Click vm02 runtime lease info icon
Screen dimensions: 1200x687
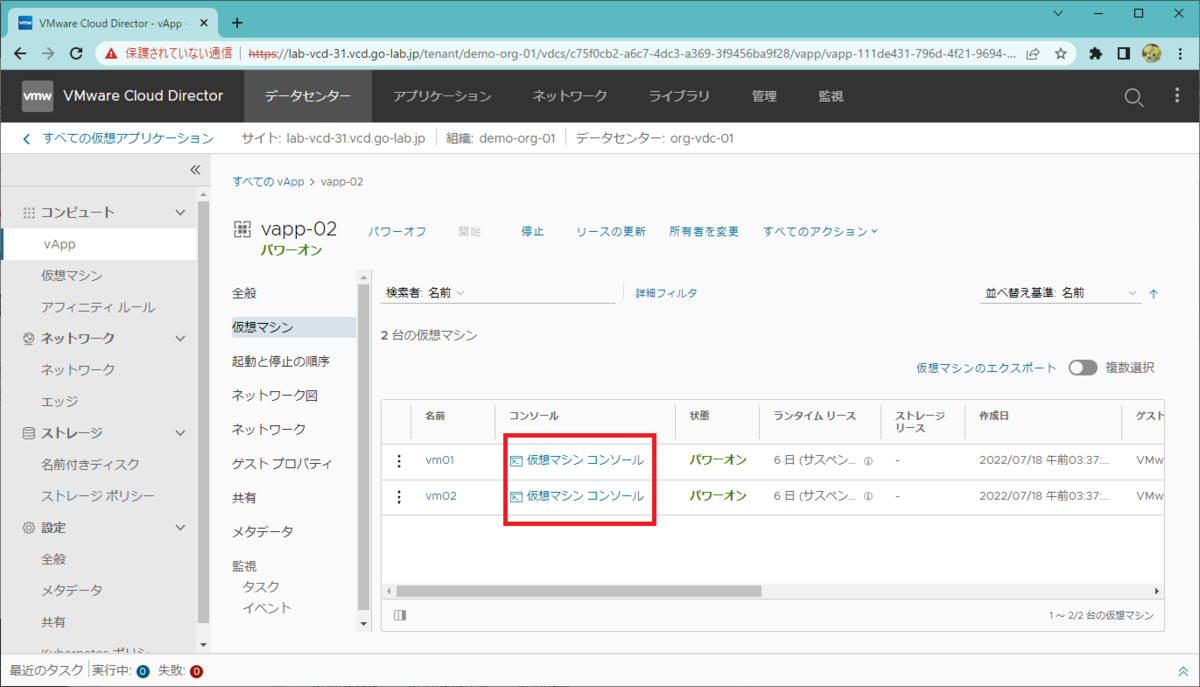coord(867,497)
